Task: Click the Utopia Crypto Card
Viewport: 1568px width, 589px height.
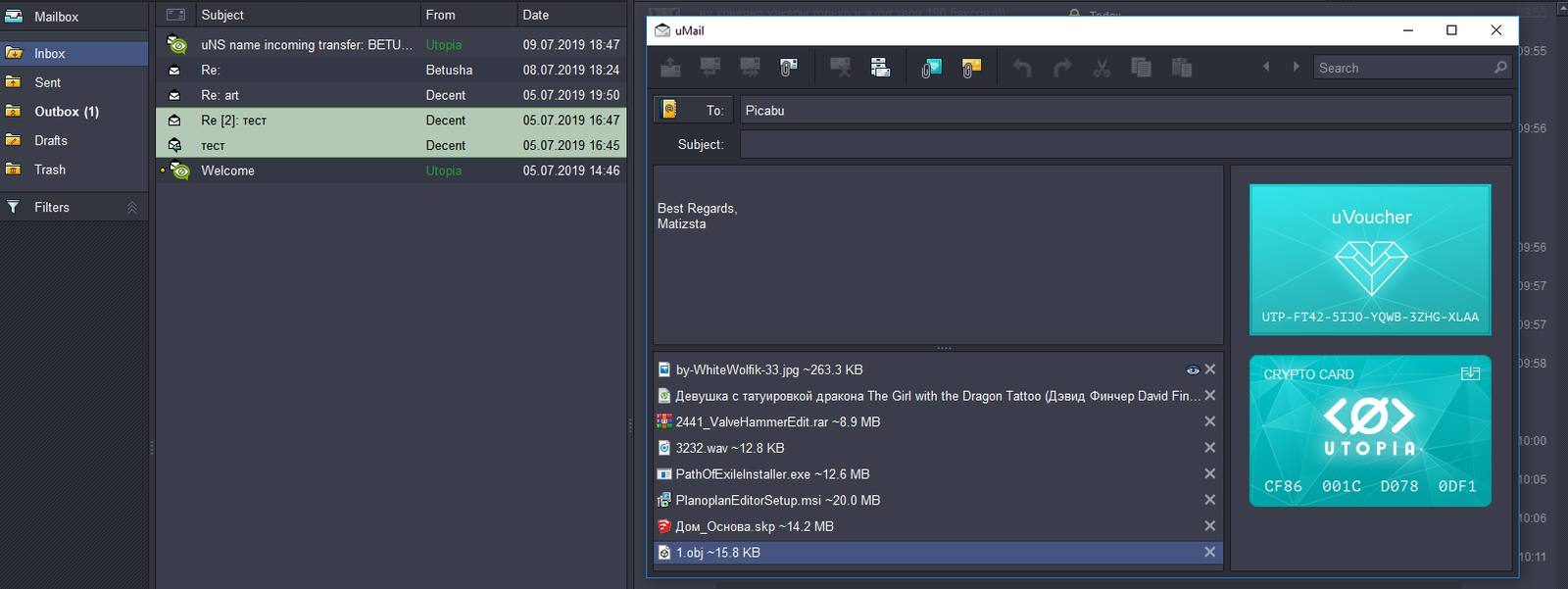Action: click(x=1369, y=431)
